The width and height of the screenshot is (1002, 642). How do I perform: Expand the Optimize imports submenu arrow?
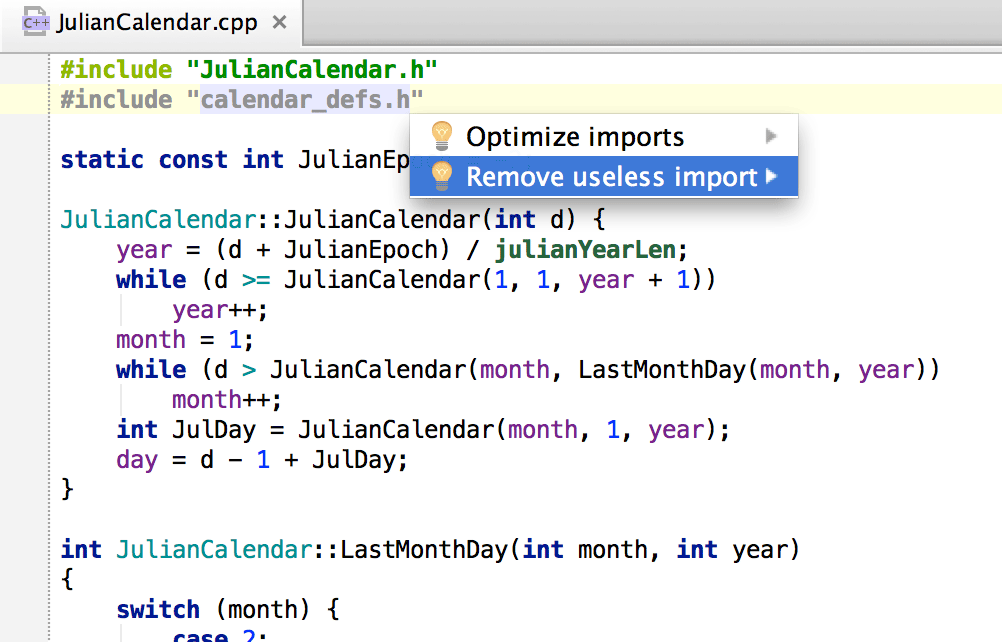771,136
